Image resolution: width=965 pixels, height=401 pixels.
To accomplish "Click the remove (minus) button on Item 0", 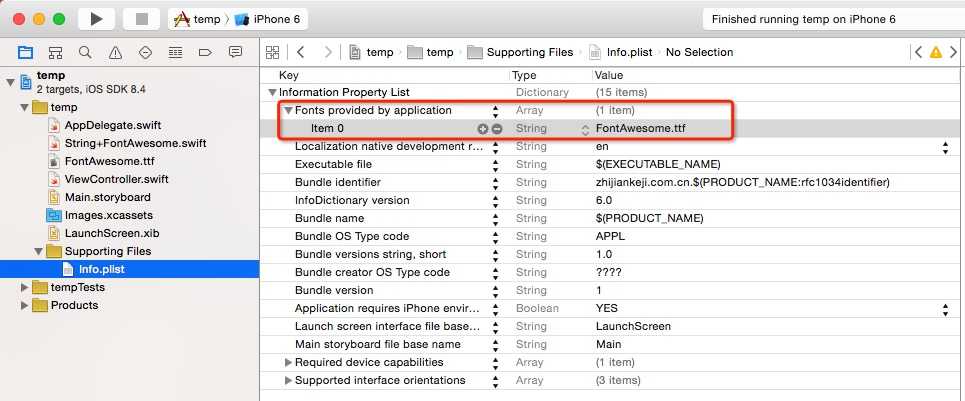I will [496, 129].
